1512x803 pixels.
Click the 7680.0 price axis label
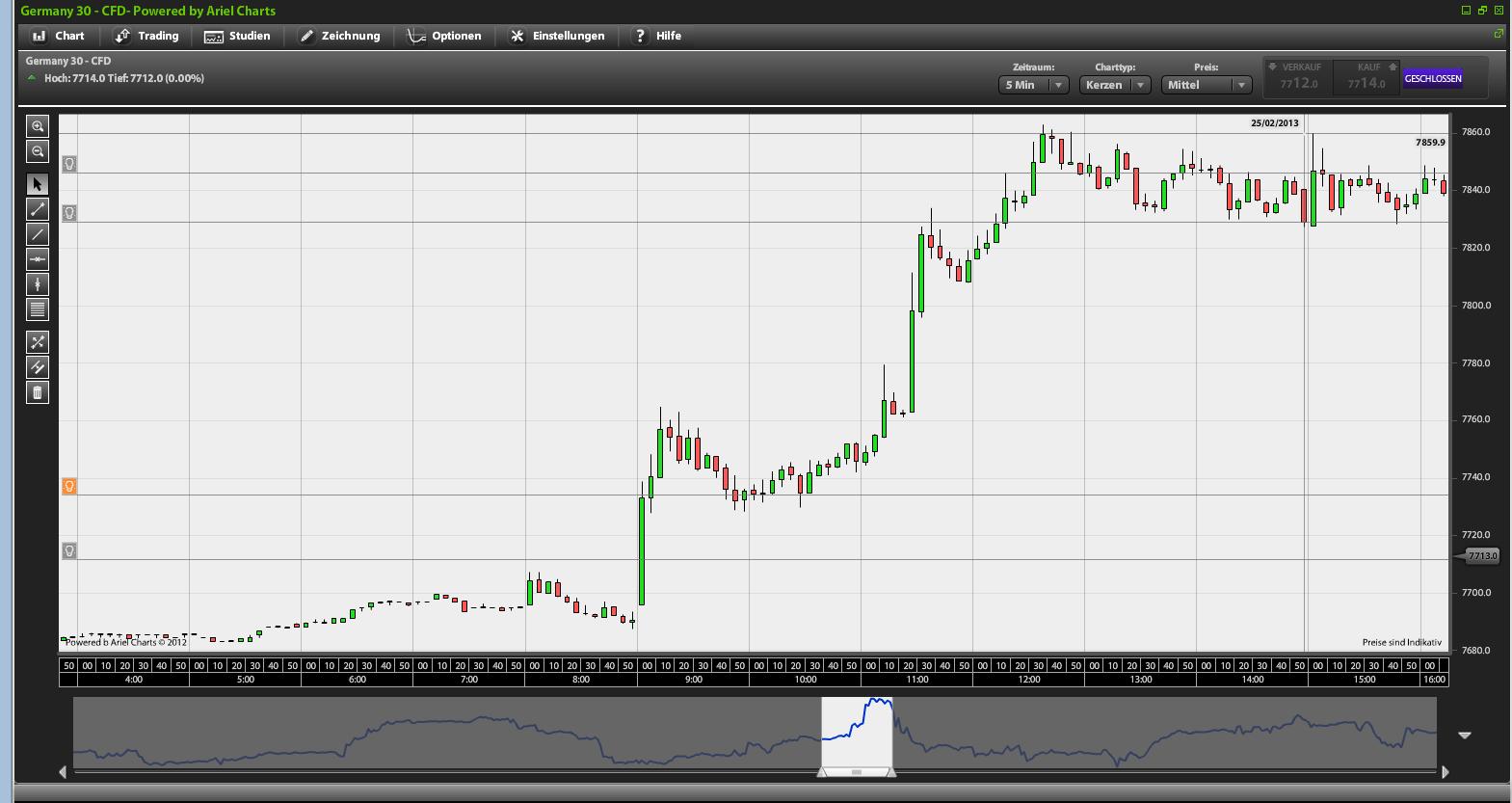pyautogui.click(x=1476, y=651)
